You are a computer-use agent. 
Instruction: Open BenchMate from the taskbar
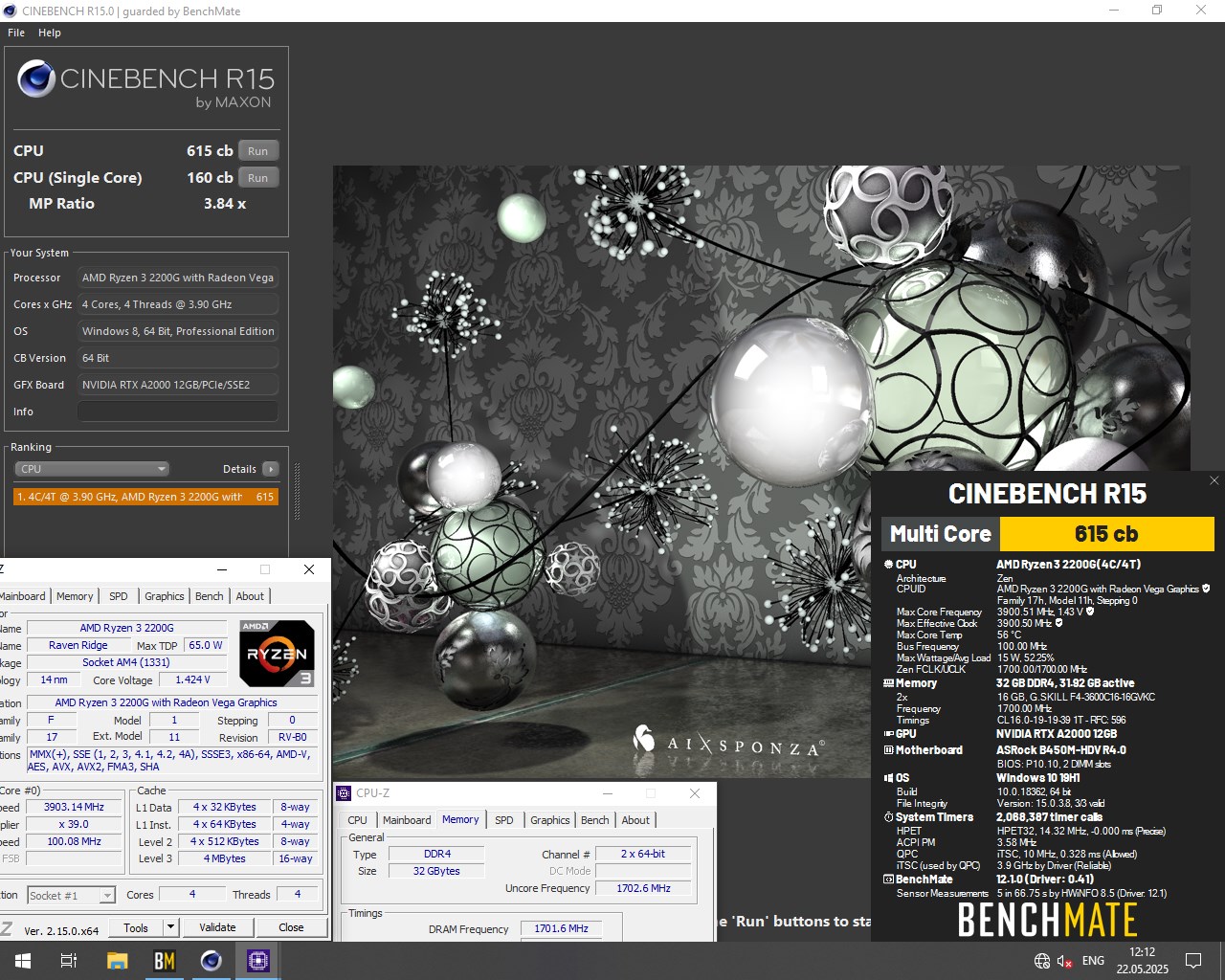pyautogui.click(x=165, y=961)
